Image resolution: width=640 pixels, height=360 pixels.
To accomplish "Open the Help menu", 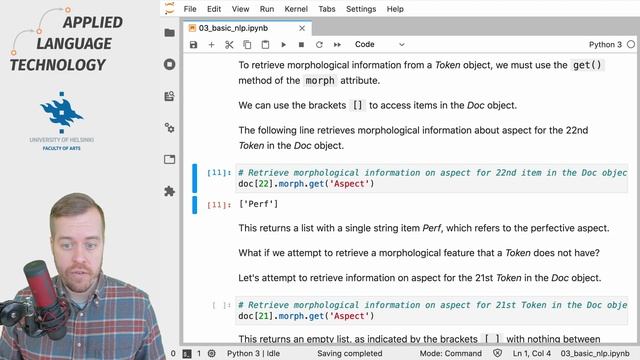I will [395, 9].
